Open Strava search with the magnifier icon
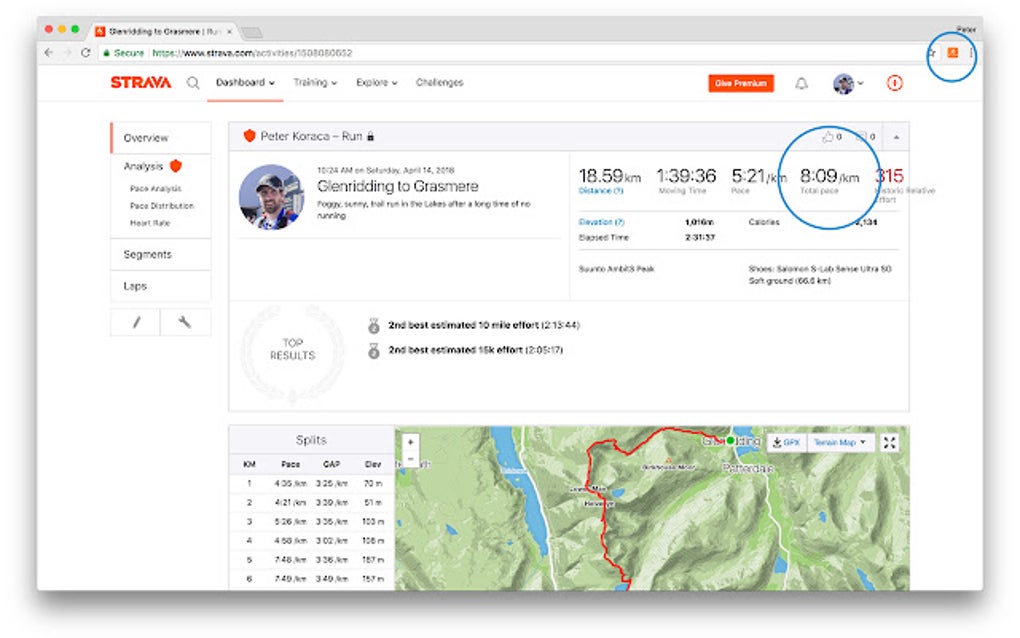Screen dimensions: 1020x638 coord(192,83)
